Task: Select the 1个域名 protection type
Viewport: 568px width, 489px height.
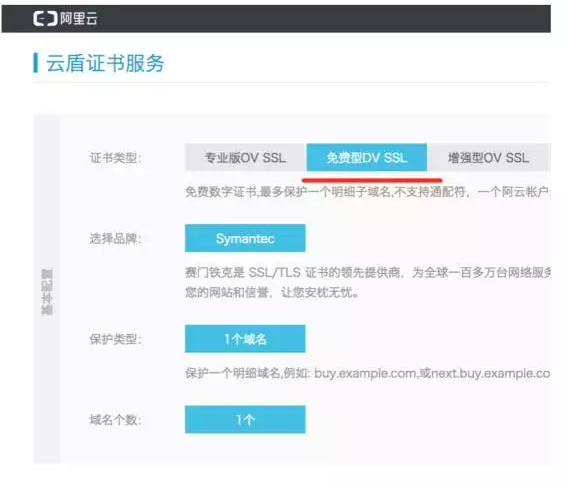Action: 245,339
